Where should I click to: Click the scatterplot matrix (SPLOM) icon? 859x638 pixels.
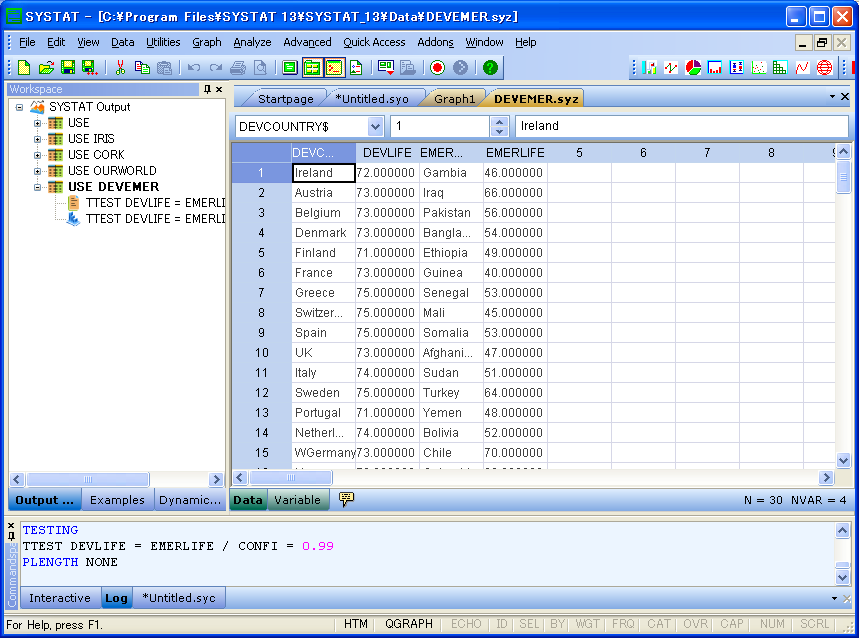[780, 67]
